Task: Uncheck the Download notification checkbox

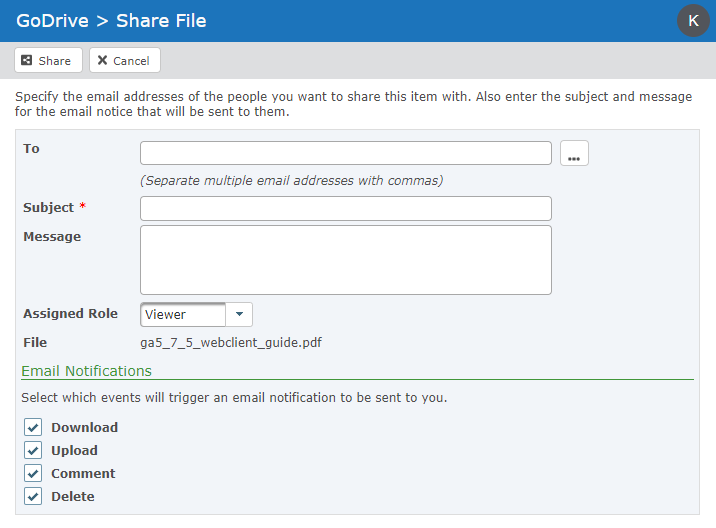Action: 33,428
